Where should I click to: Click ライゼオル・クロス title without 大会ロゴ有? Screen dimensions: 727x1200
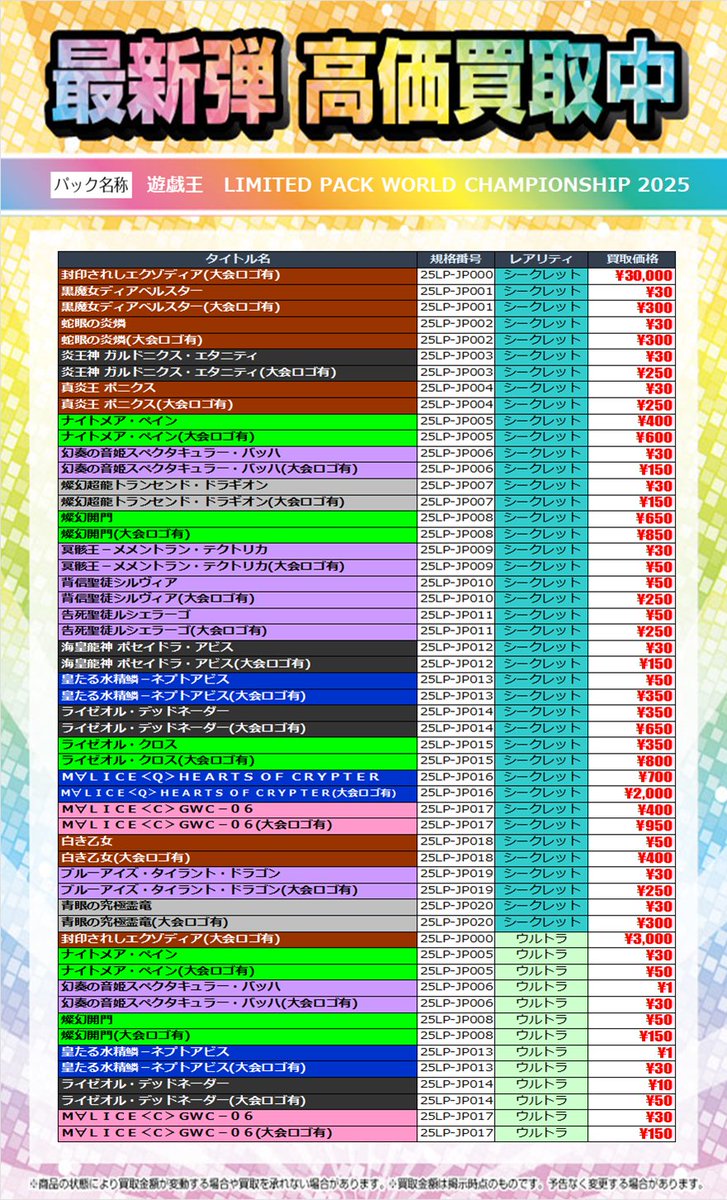(237, 745)
